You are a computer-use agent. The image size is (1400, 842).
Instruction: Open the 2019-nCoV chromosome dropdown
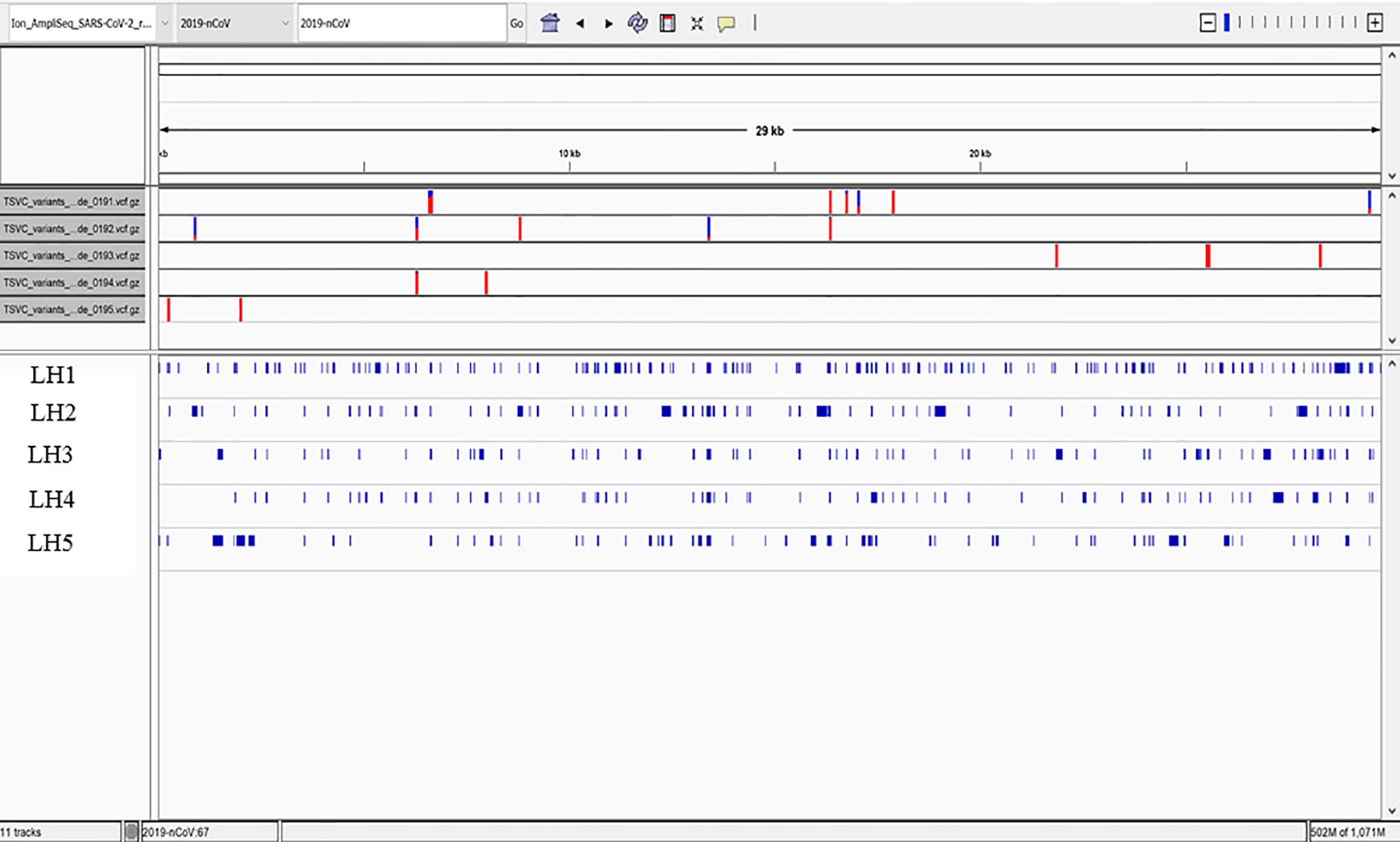click(234, 23)
